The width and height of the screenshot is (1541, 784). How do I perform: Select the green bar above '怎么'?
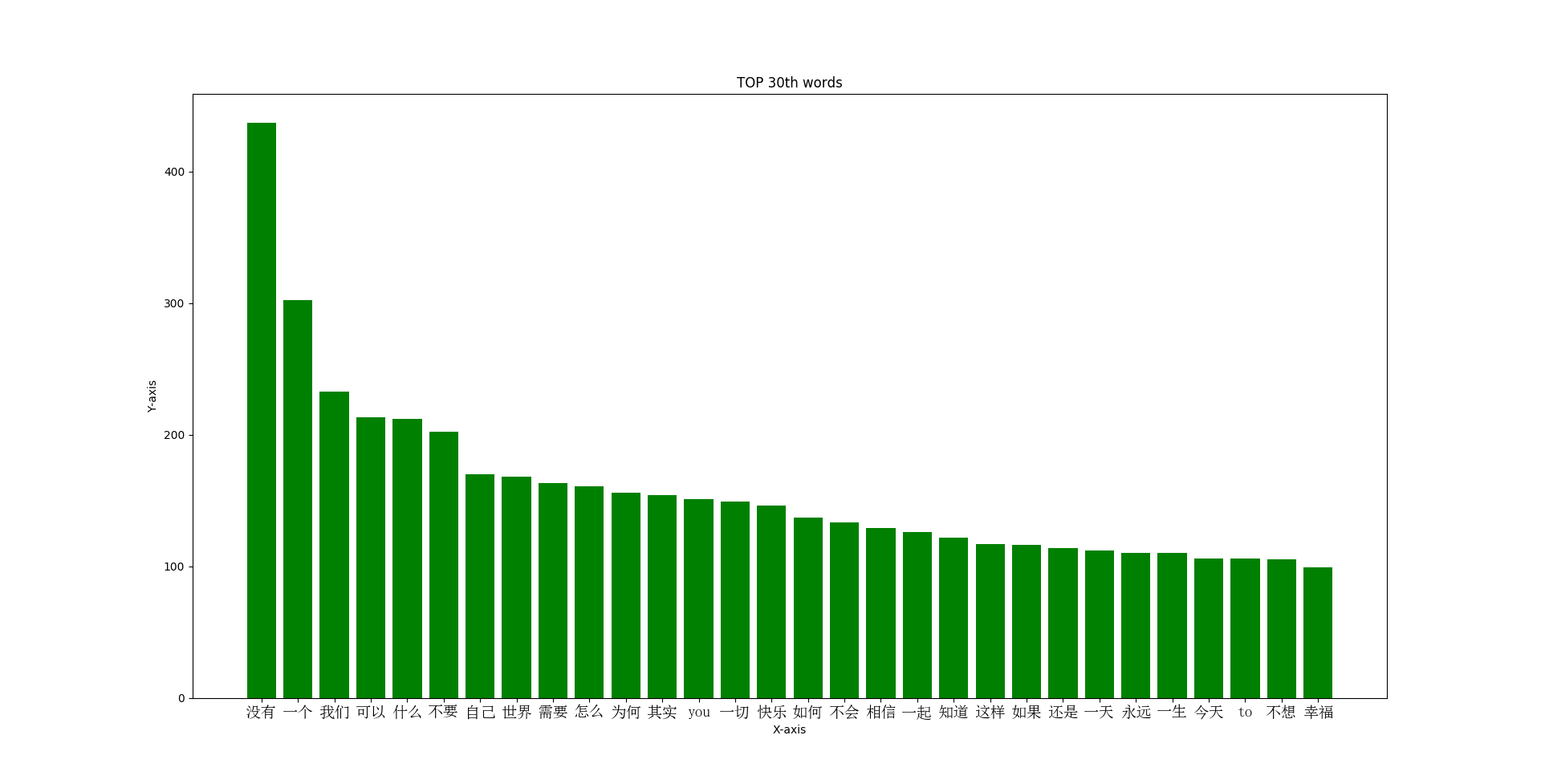(x=589, y=592)
